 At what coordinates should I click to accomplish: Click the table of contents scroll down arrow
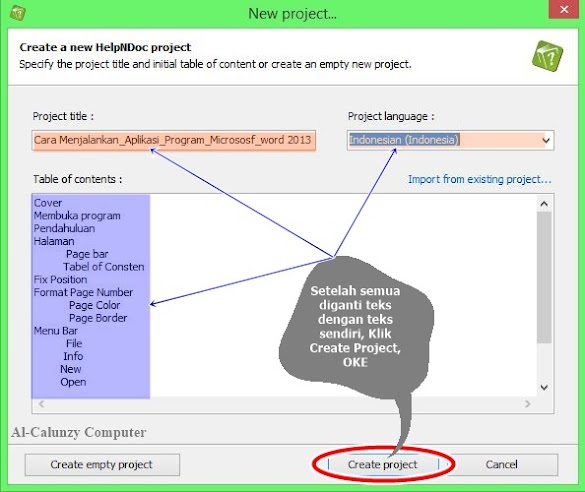coord(544,388)
